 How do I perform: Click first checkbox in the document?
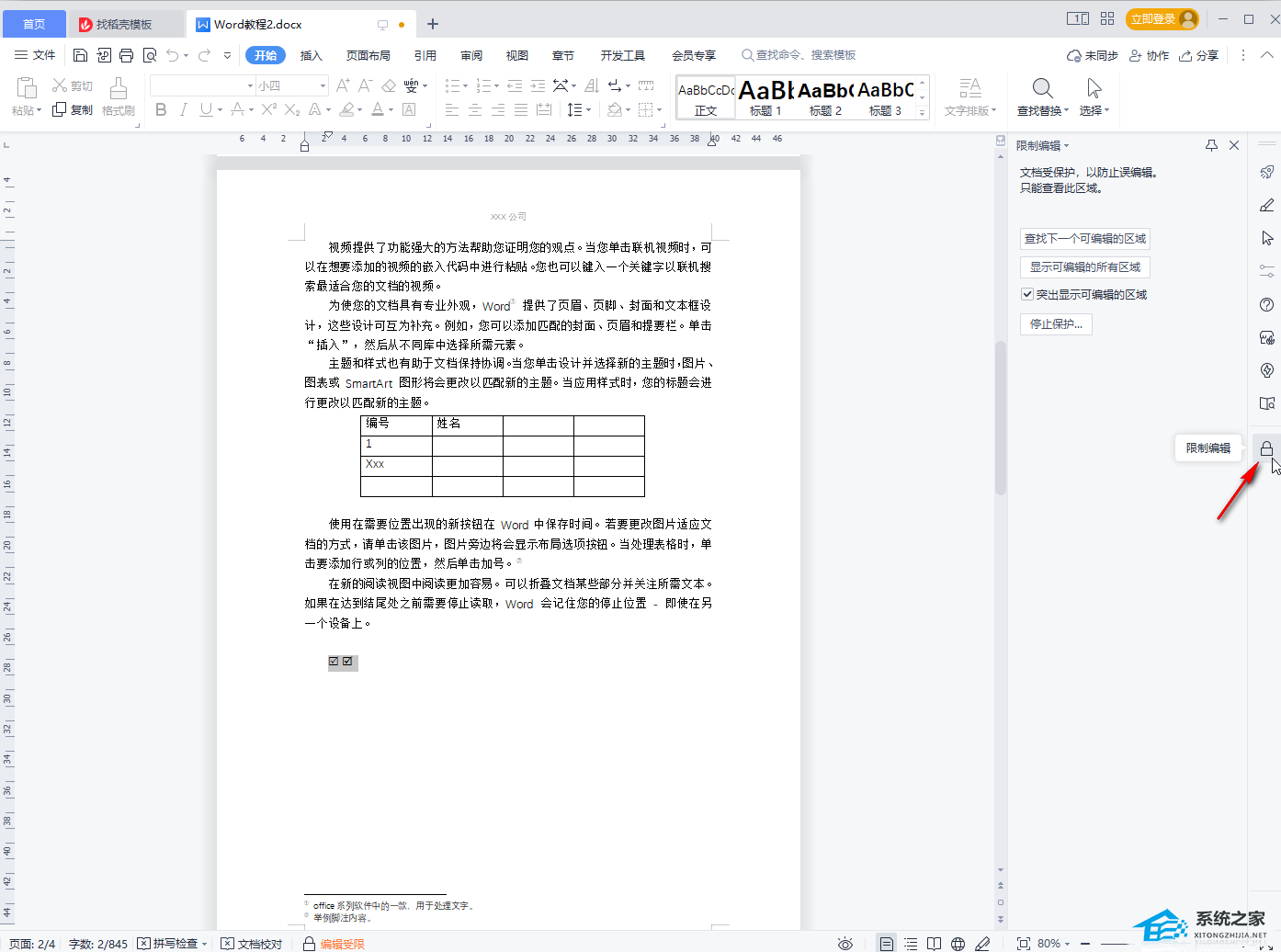(334, 662)
